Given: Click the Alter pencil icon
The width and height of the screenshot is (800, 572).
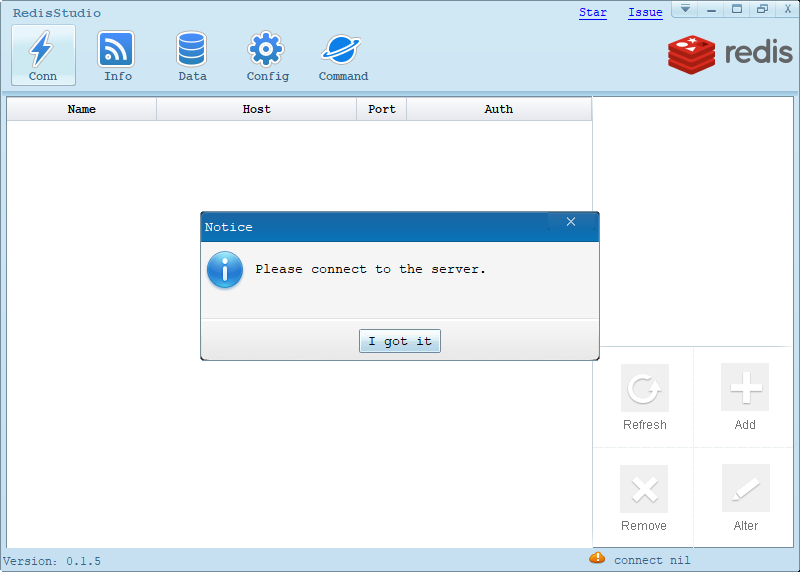Looking at the screenshot, I should pyautogui.click(x=745, y=490).
